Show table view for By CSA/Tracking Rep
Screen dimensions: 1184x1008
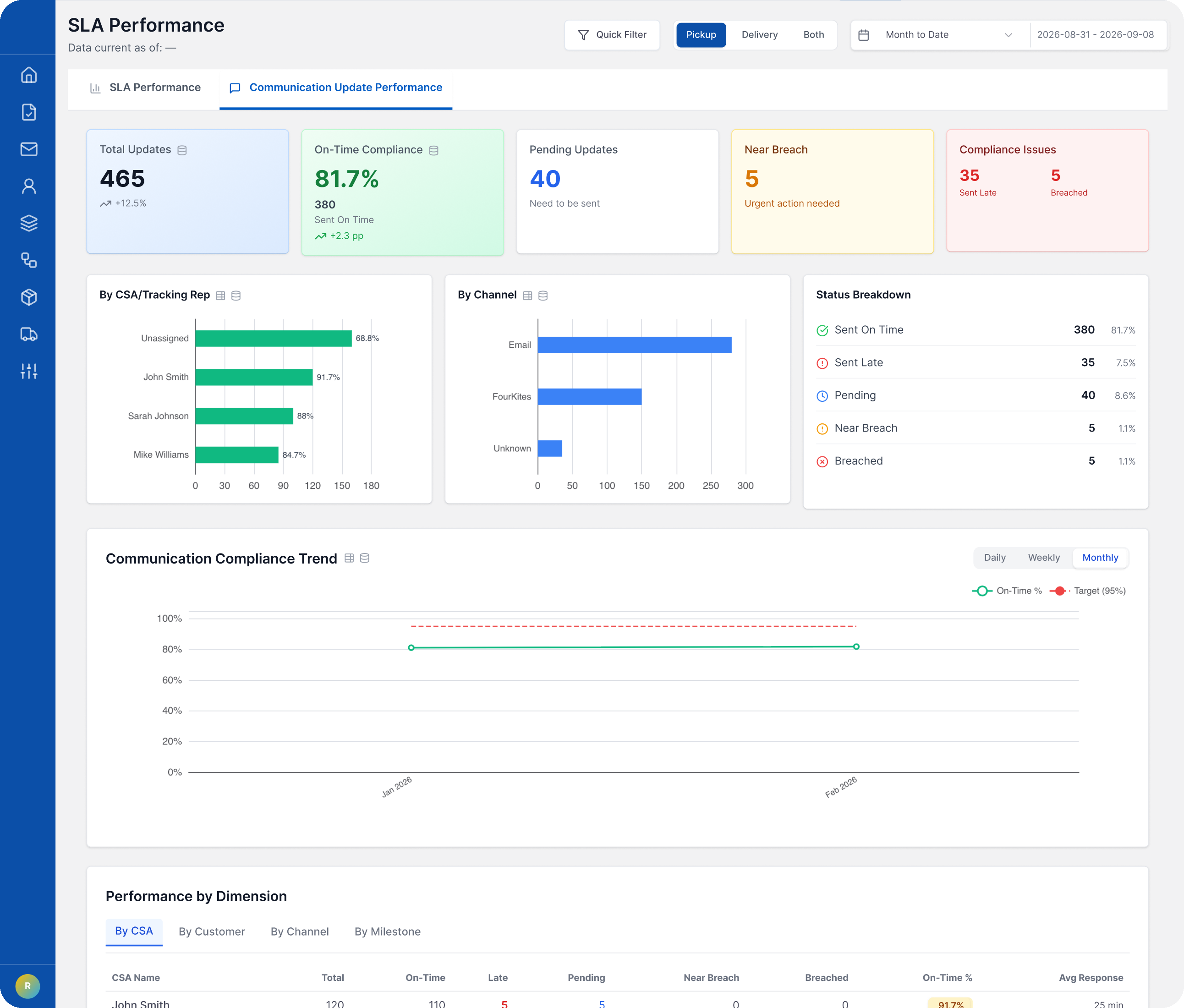[220, 296]
